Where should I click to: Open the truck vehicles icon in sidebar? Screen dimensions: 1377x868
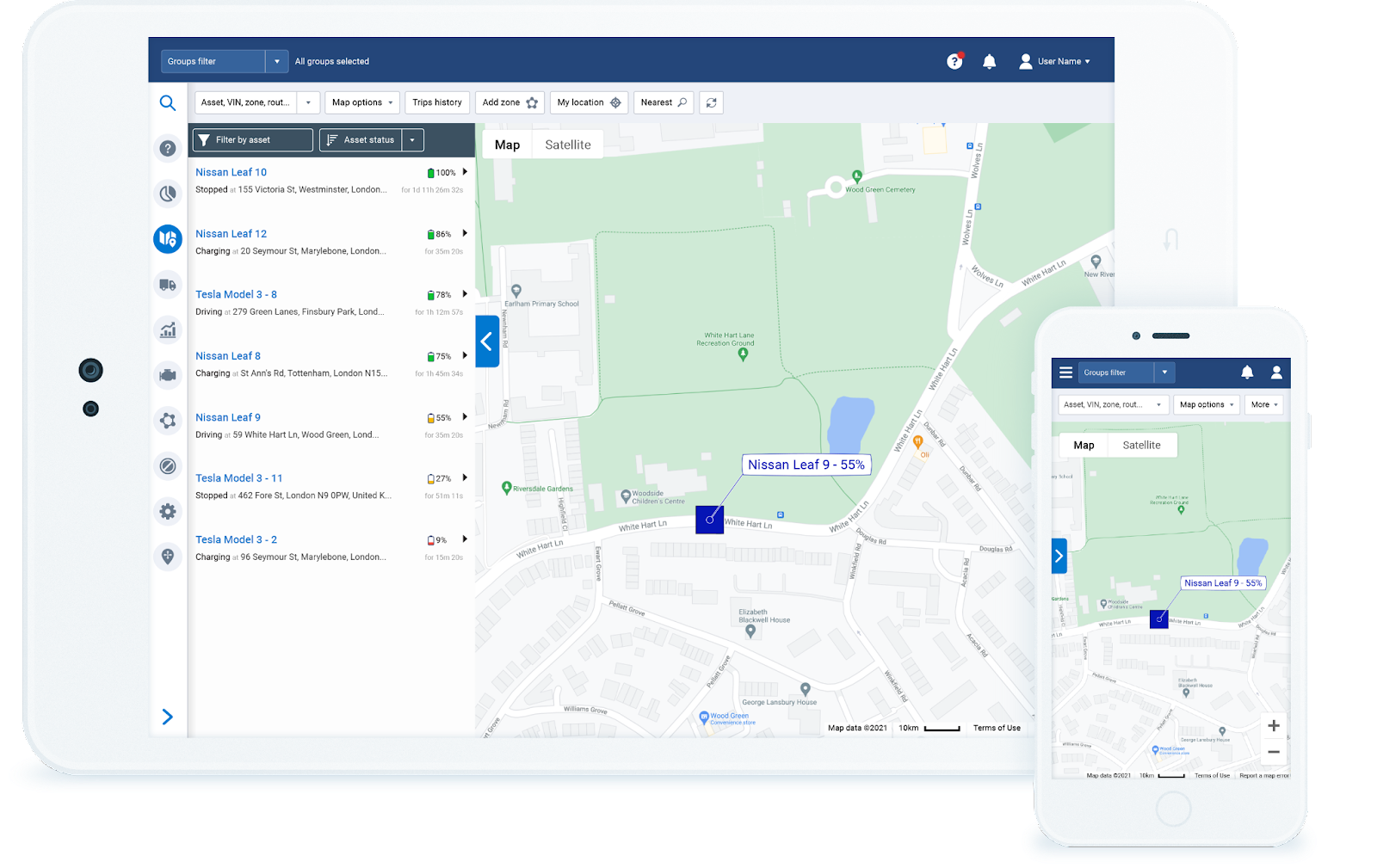tap(168, 284)
